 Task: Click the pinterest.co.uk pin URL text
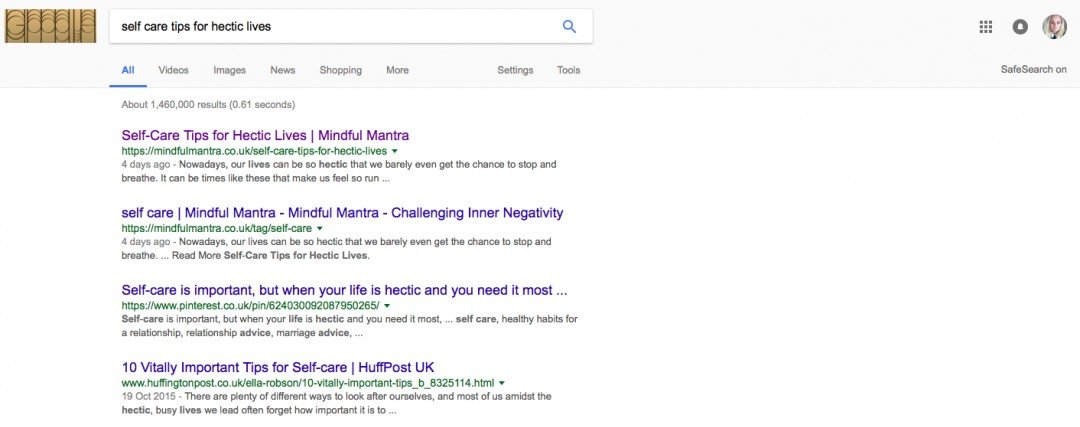click(x=251, y=305)
